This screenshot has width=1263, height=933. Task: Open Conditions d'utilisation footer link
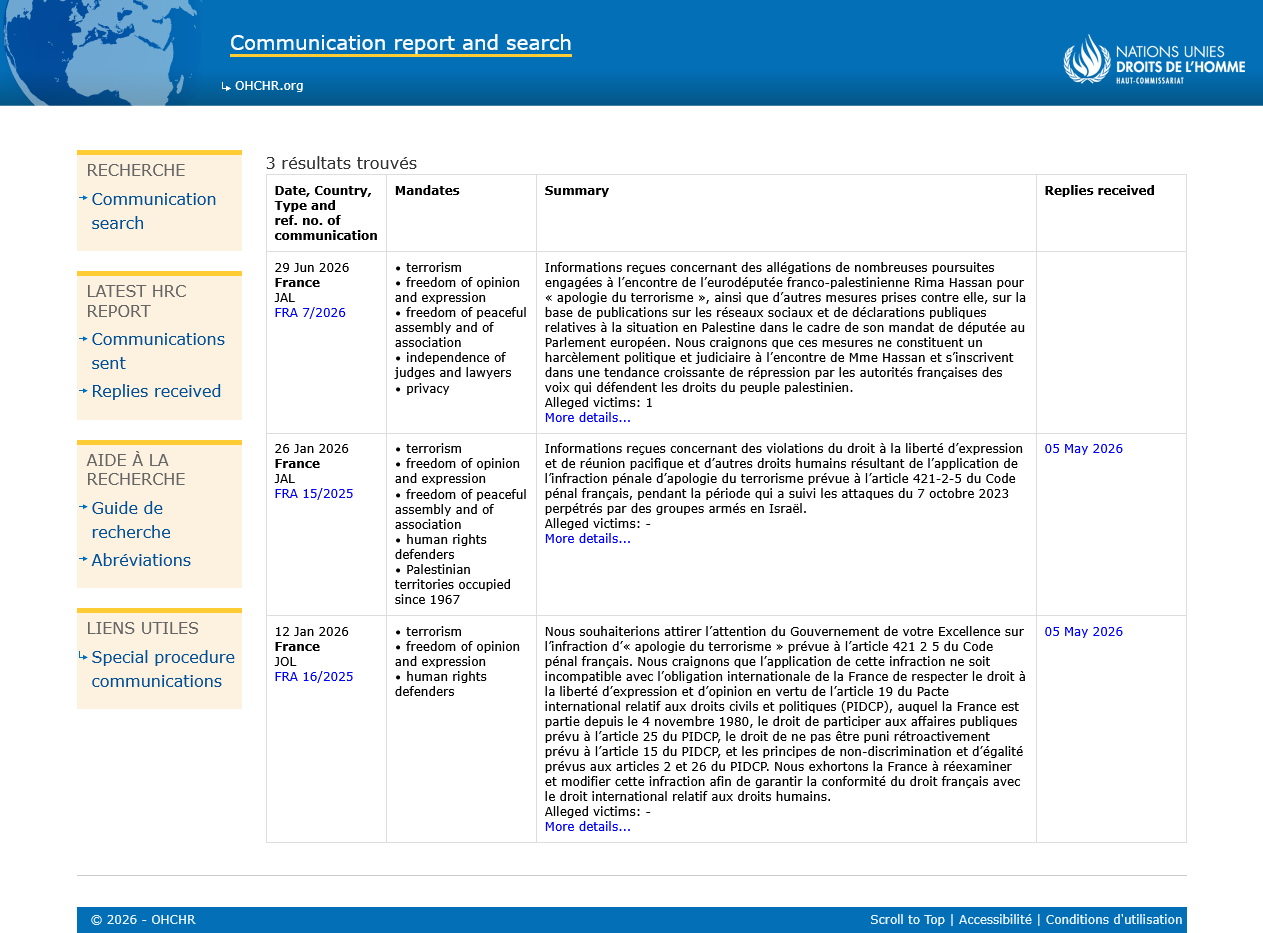point(1114,920)
